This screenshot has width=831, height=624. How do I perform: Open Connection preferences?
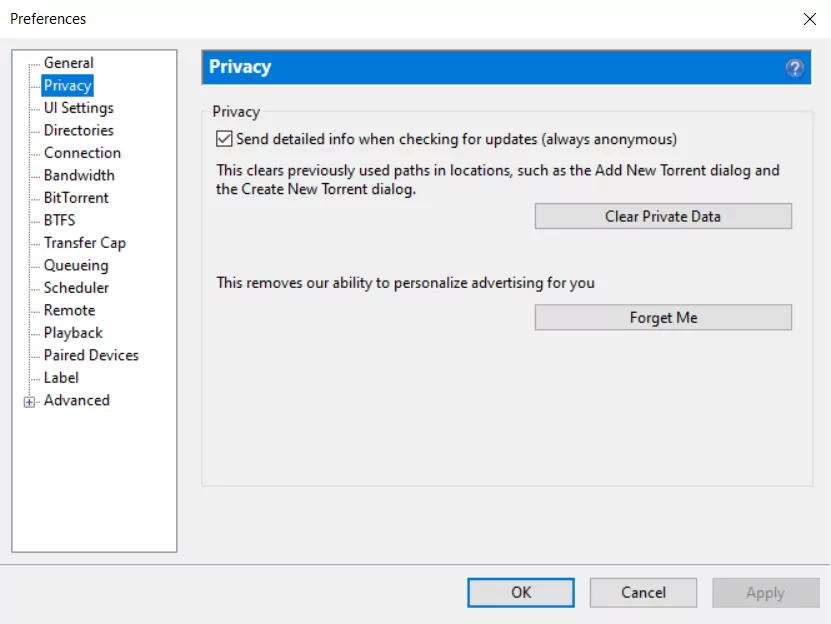[x=82, y=153]
